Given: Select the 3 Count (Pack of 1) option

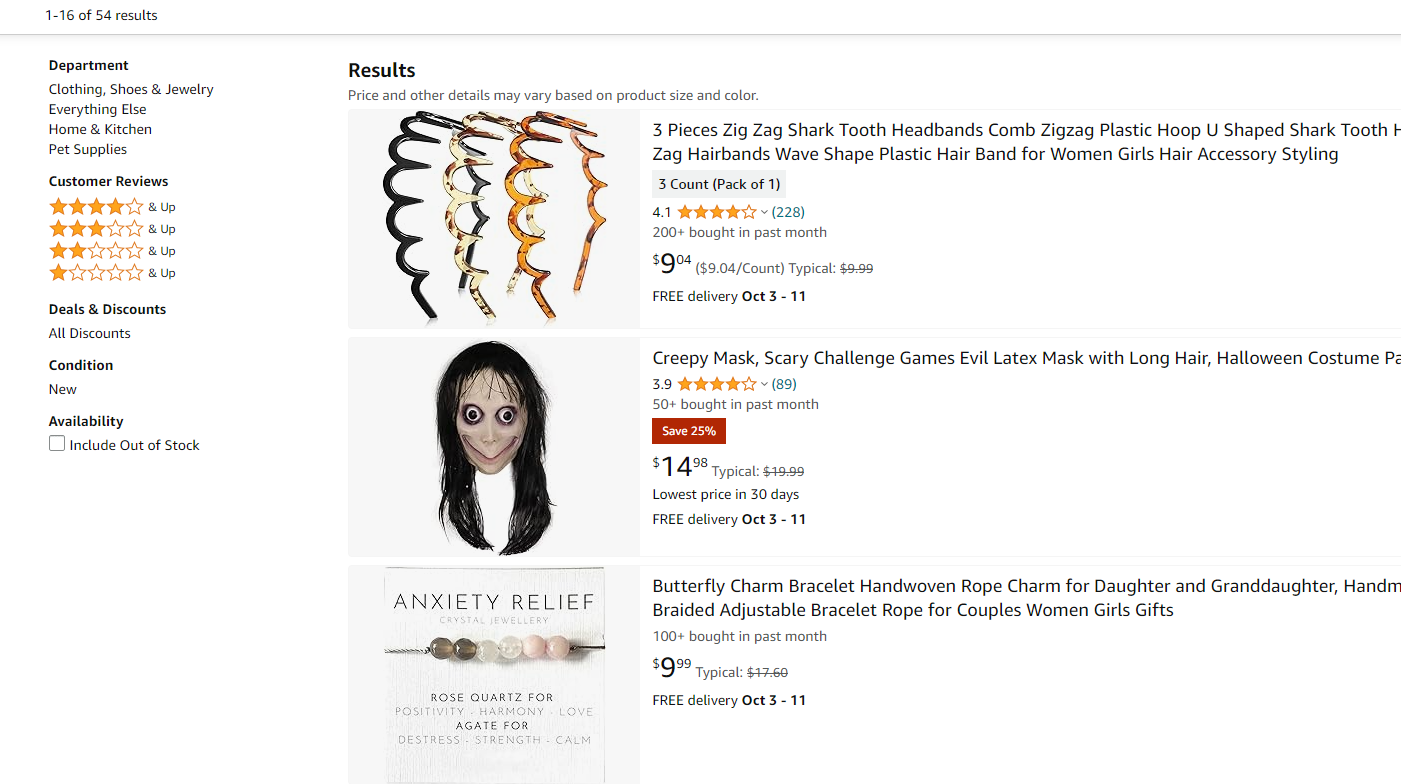Looking at the screenshot, I should coord(718,184).
